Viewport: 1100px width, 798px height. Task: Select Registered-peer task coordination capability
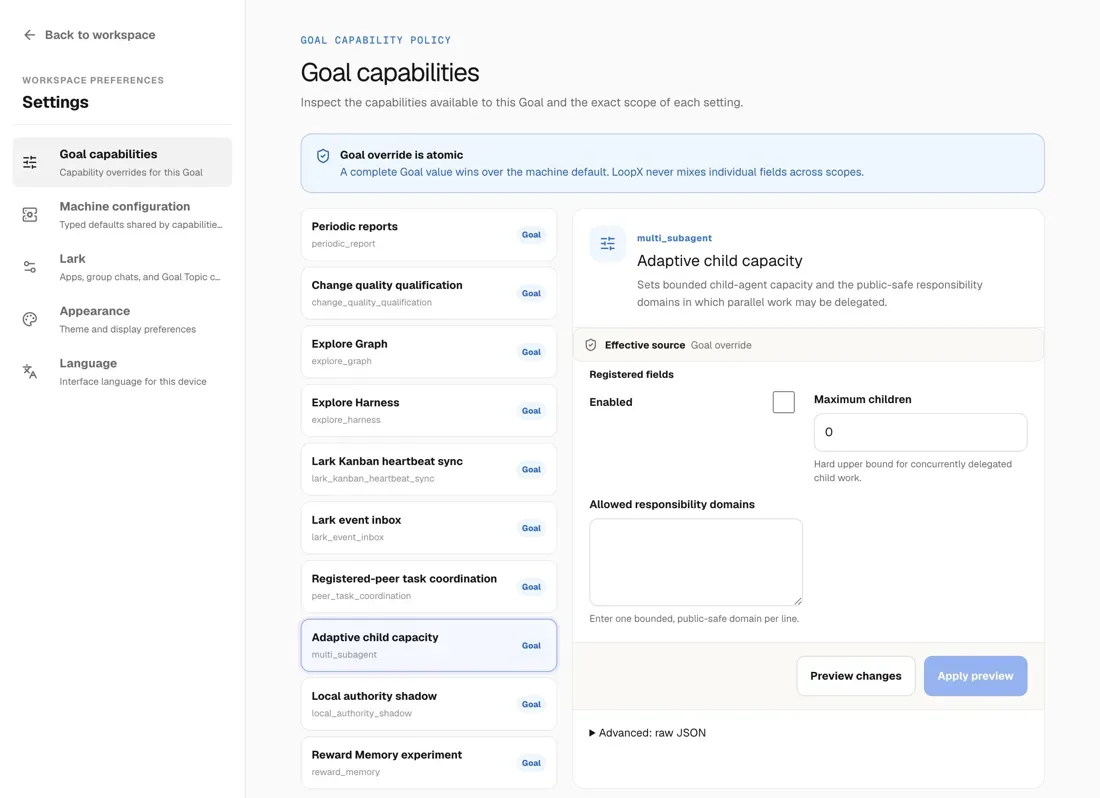[x=429, y=587]
